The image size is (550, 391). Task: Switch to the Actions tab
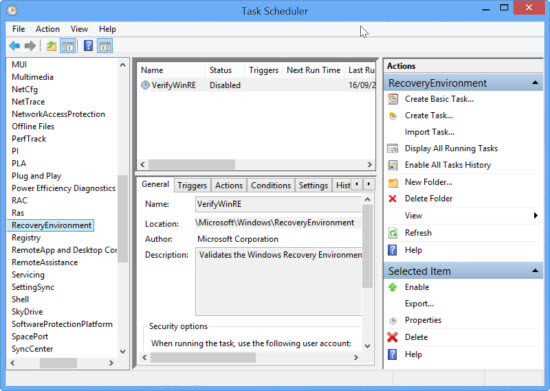pos(229,185)
